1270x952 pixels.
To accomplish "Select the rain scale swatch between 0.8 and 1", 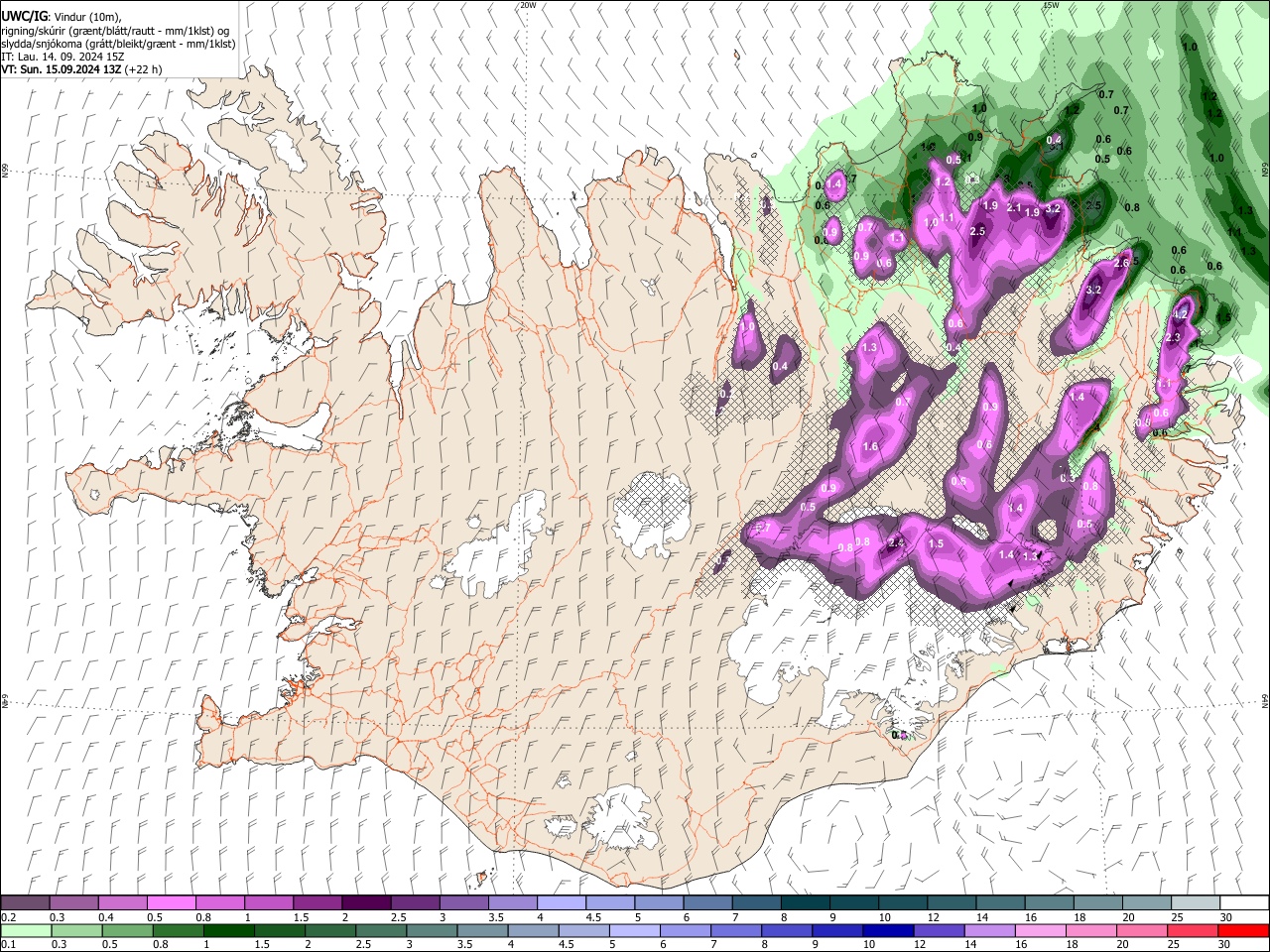I will click(178, 930).
